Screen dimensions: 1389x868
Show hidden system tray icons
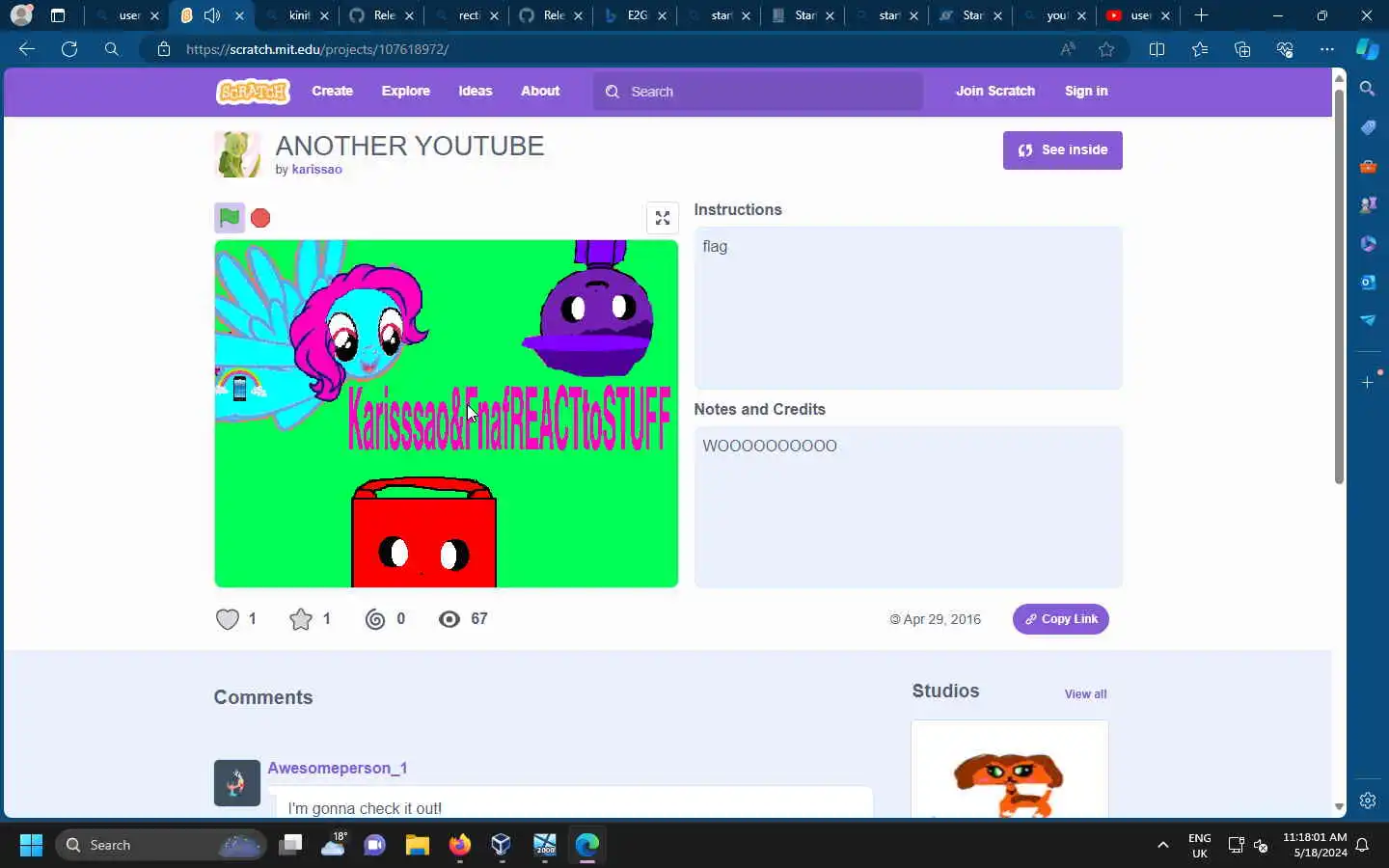pyautogui.click(x=1163, y=845)
